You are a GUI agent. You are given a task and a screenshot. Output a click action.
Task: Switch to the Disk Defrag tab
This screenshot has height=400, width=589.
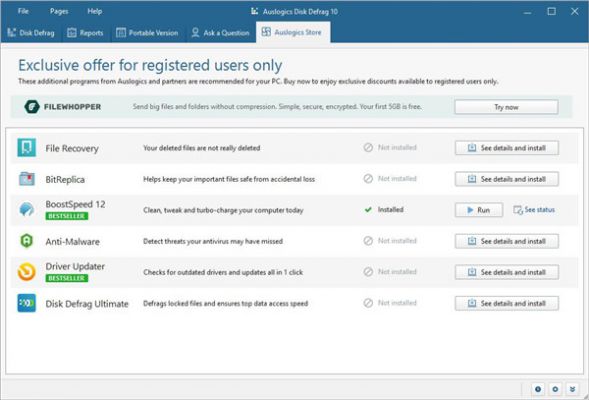click(31, 33)
